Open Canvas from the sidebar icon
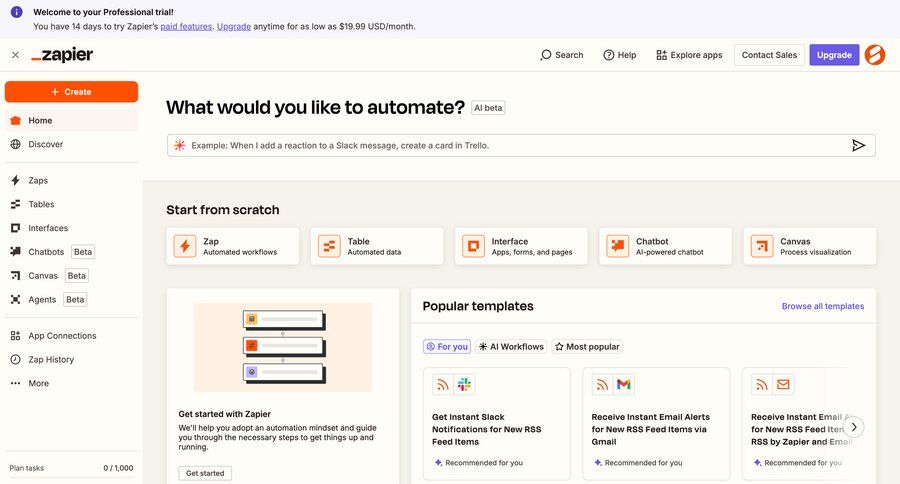Screen dimensions: 900x484 pyautogui.click(x=15, y=276)
